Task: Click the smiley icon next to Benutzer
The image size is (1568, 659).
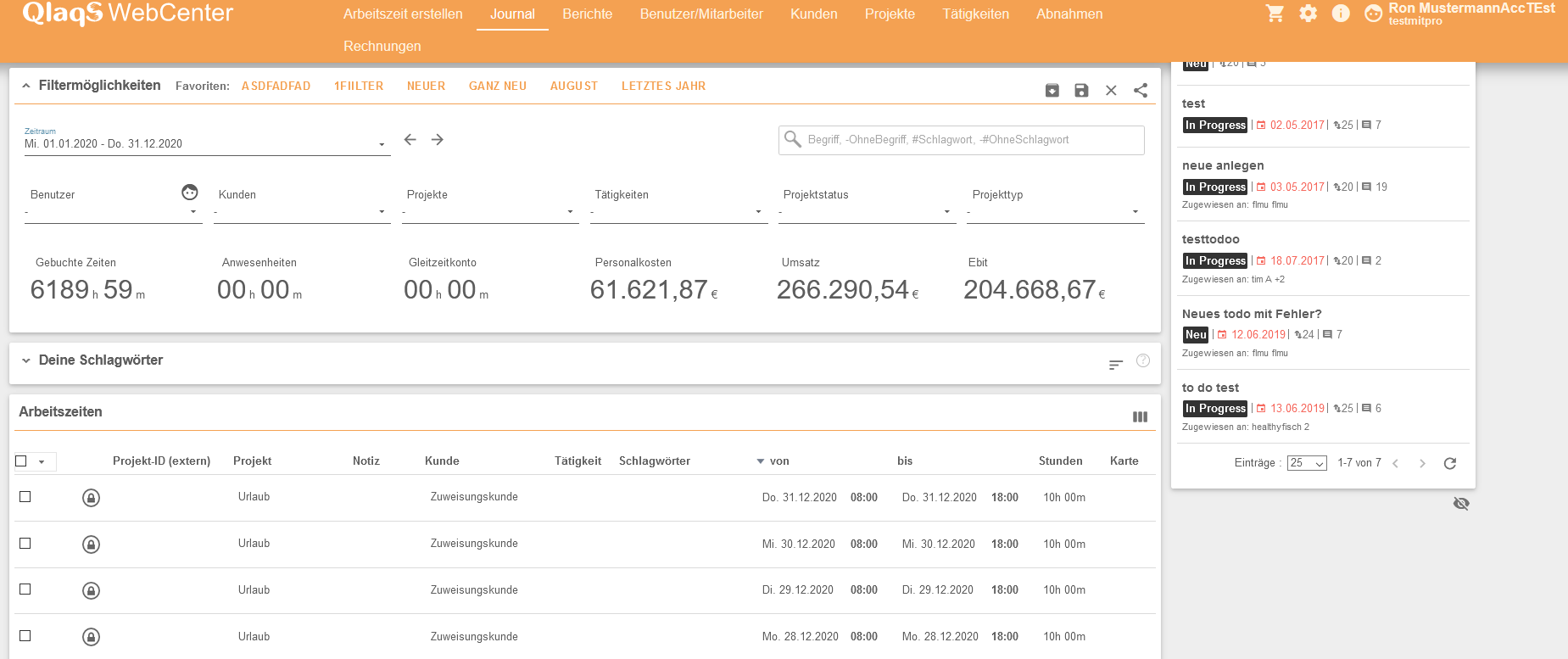Action: click(190, 193)
